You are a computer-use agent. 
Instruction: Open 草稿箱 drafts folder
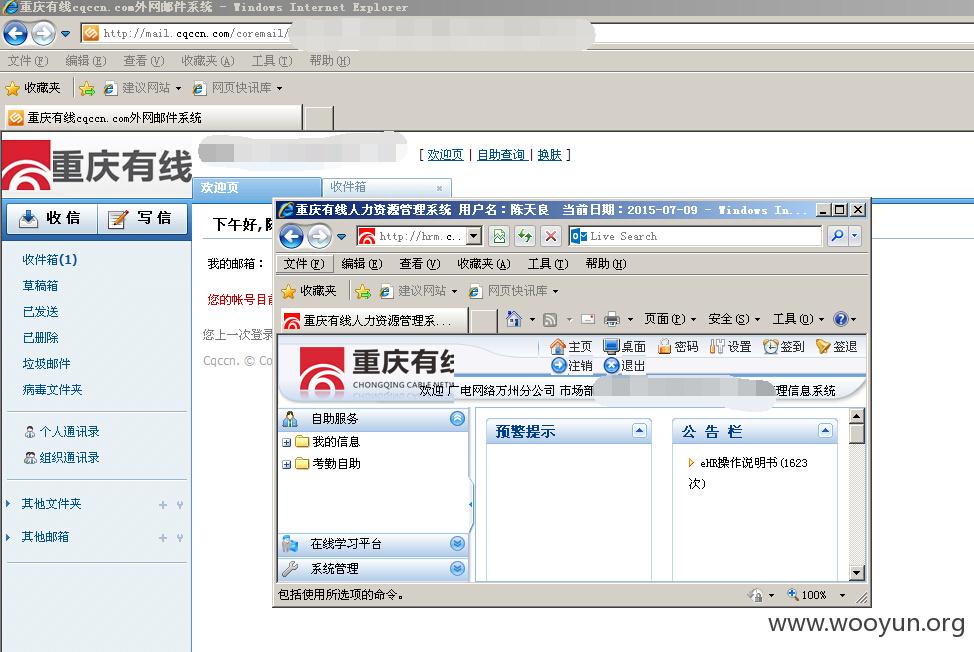click(40, 286)
